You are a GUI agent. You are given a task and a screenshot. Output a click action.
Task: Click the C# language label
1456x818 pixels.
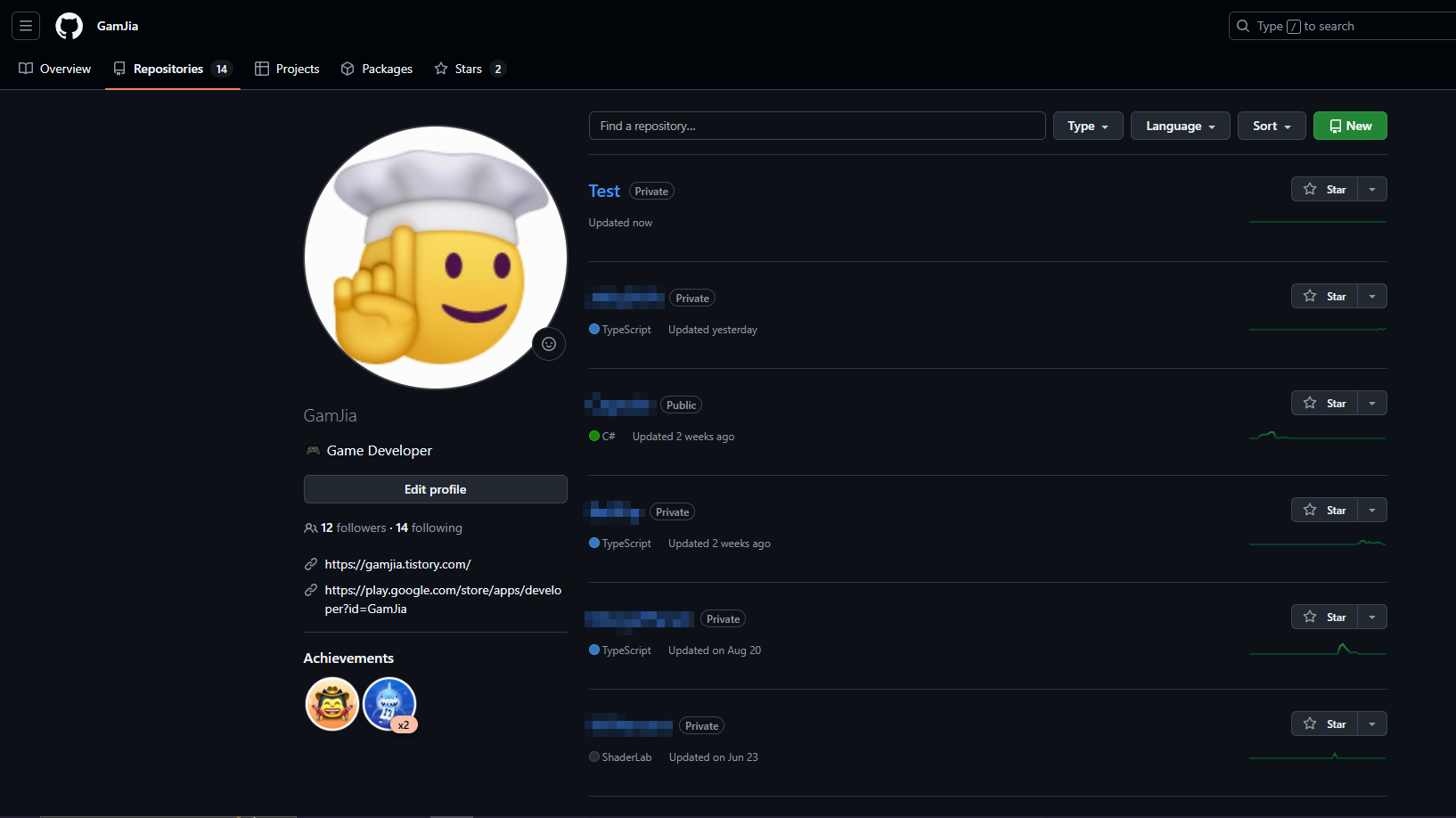pyautogui.click(x=602, y=437)
